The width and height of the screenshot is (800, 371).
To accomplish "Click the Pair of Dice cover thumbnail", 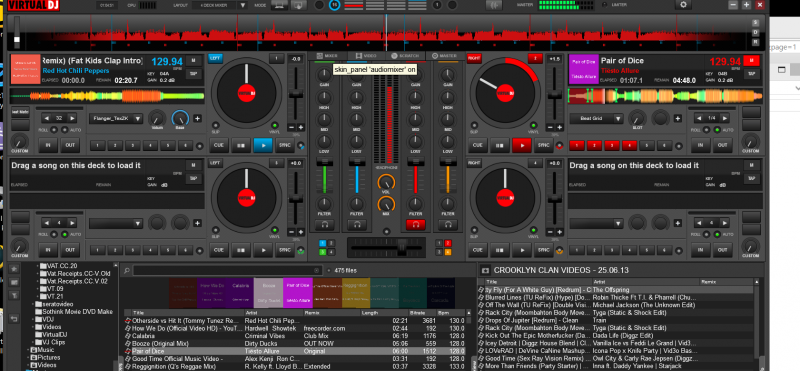I will coord(583,69).
